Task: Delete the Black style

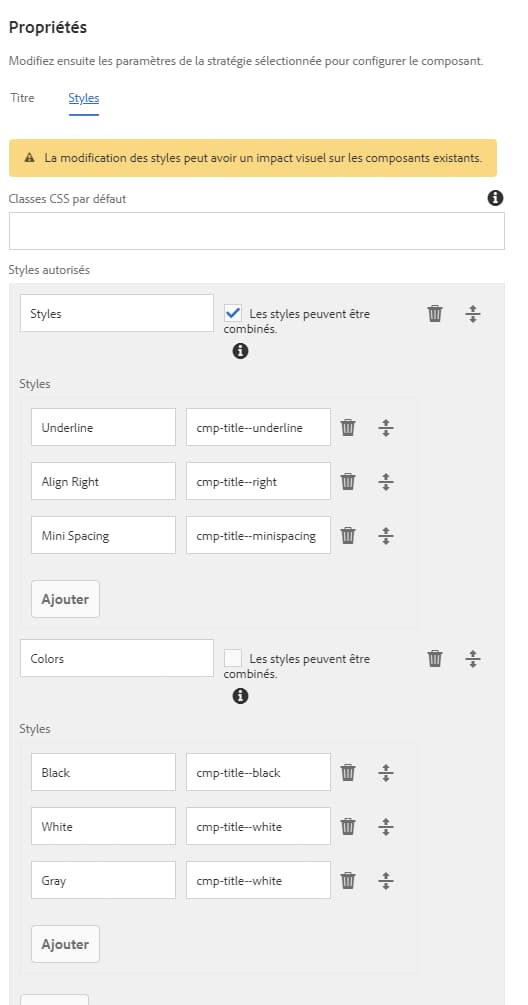Action: pos(348,772)
